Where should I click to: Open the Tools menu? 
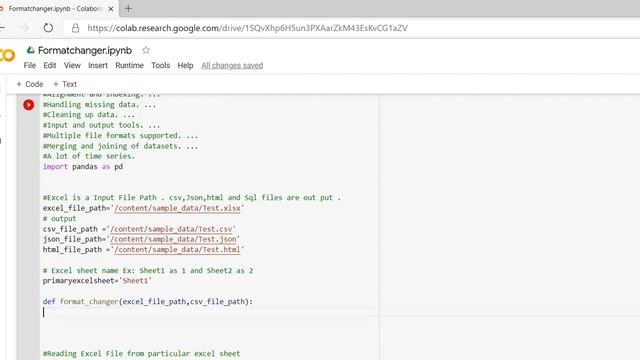pyautogui.click(x=160, y=65)
